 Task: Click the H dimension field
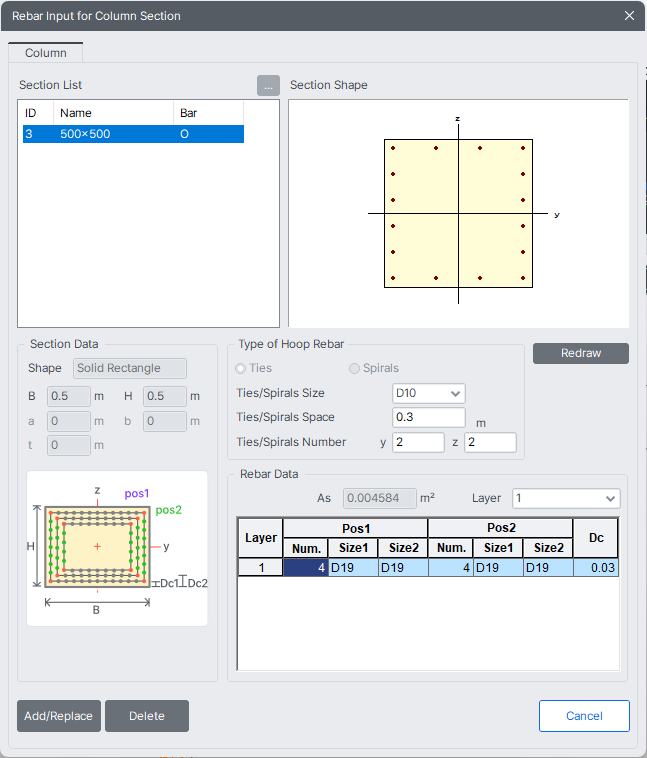[165, 396]
